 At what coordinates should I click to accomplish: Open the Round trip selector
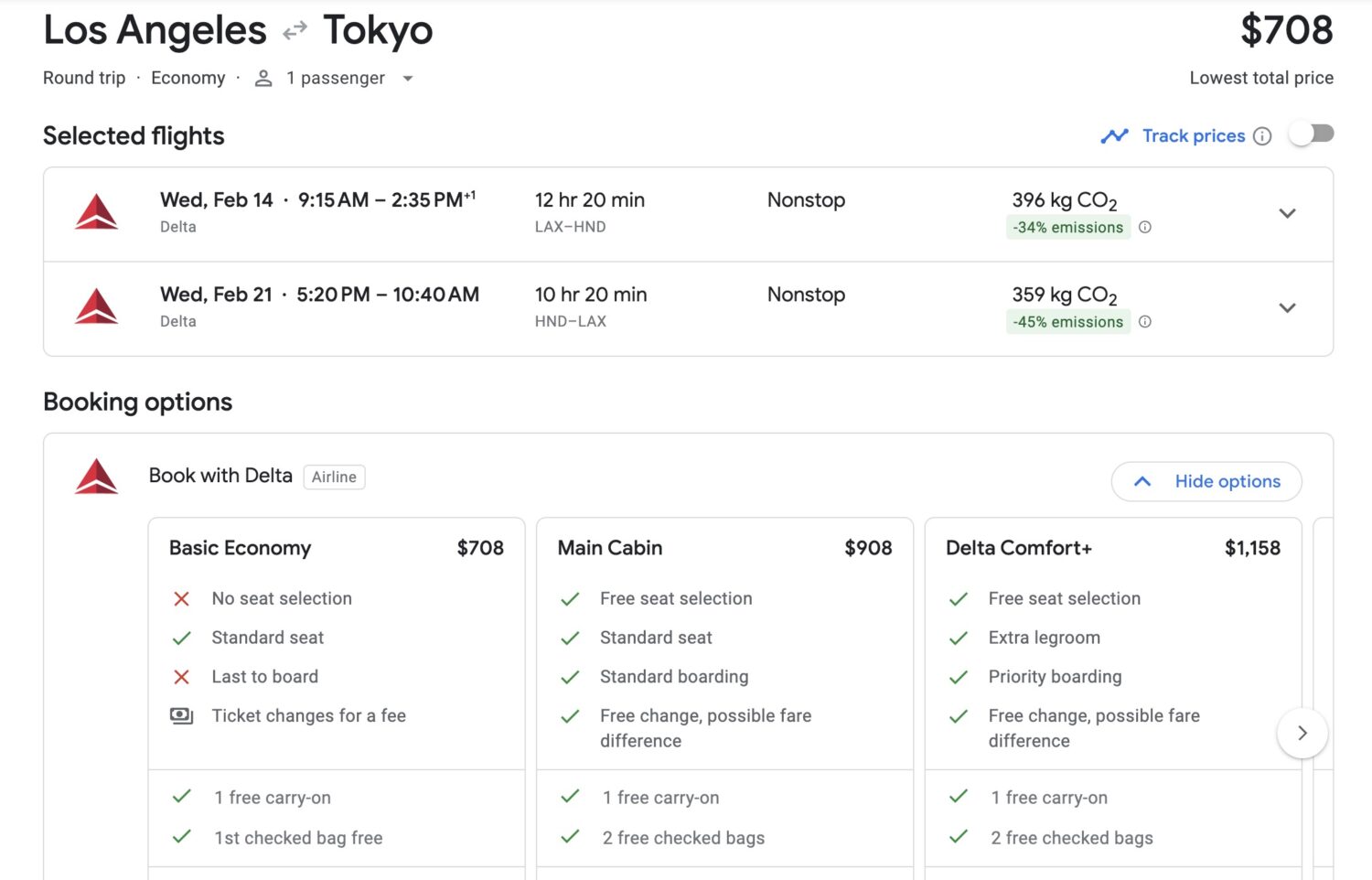click(x=83, y=78)
